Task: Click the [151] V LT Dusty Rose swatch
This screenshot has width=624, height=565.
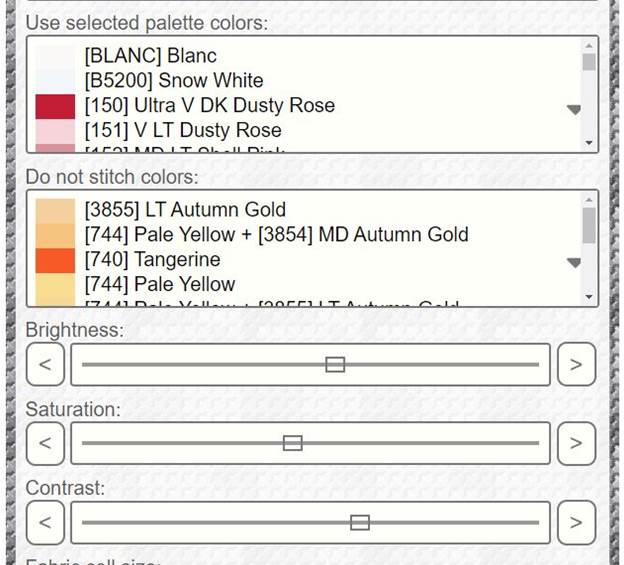Action: coord(55,131)
